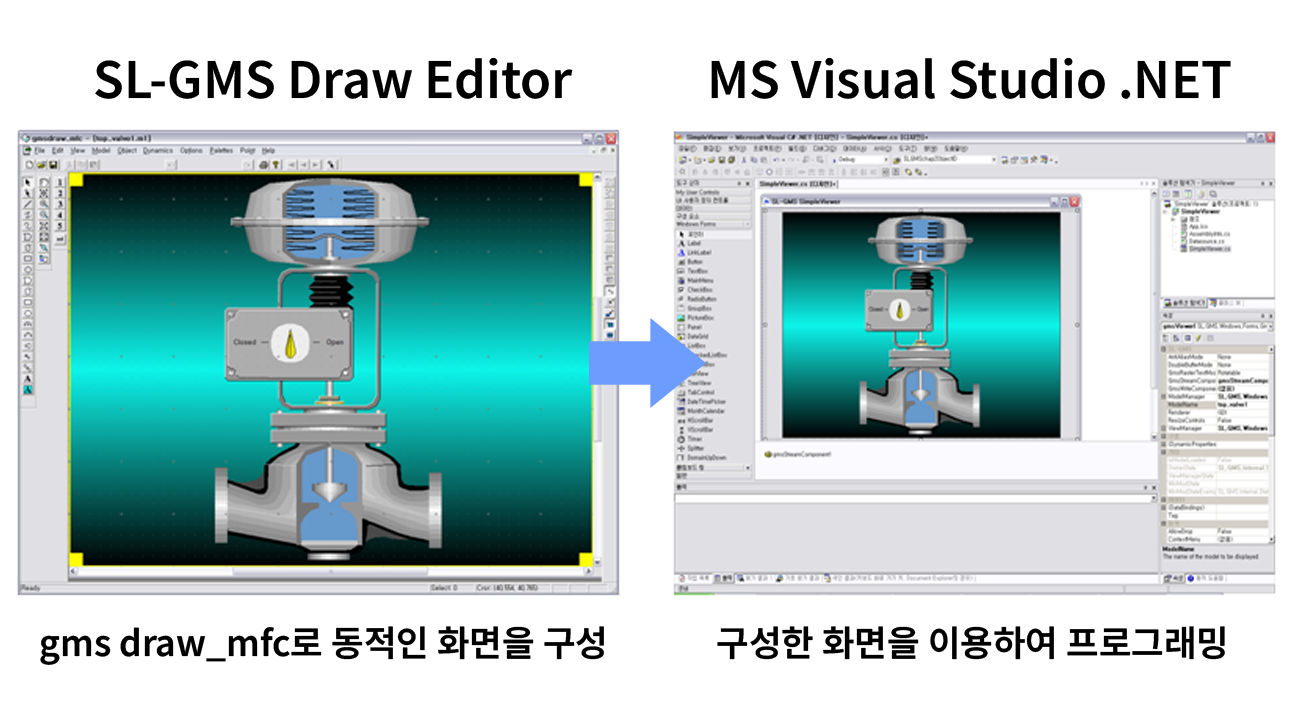Click gmsStreamComponent1 in the component tray
1293x726 pixels.
pos(798,453)
